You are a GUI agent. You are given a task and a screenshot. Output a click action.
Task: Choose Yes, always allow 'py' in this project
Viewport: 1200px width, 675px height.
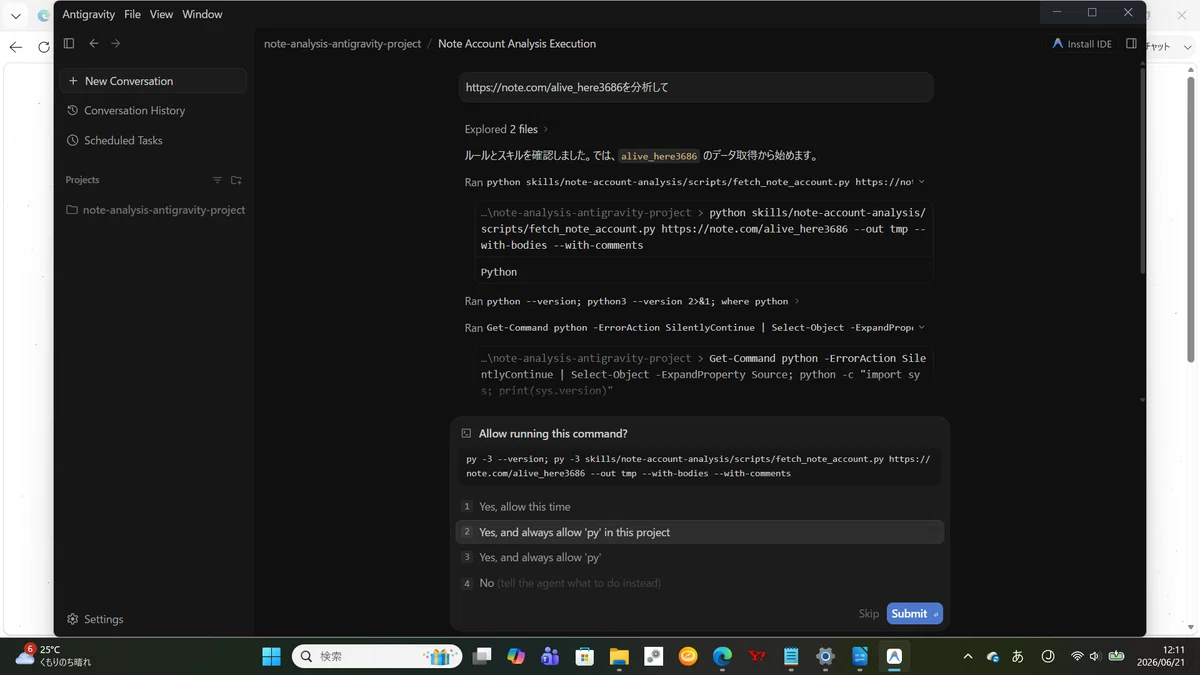699,532
